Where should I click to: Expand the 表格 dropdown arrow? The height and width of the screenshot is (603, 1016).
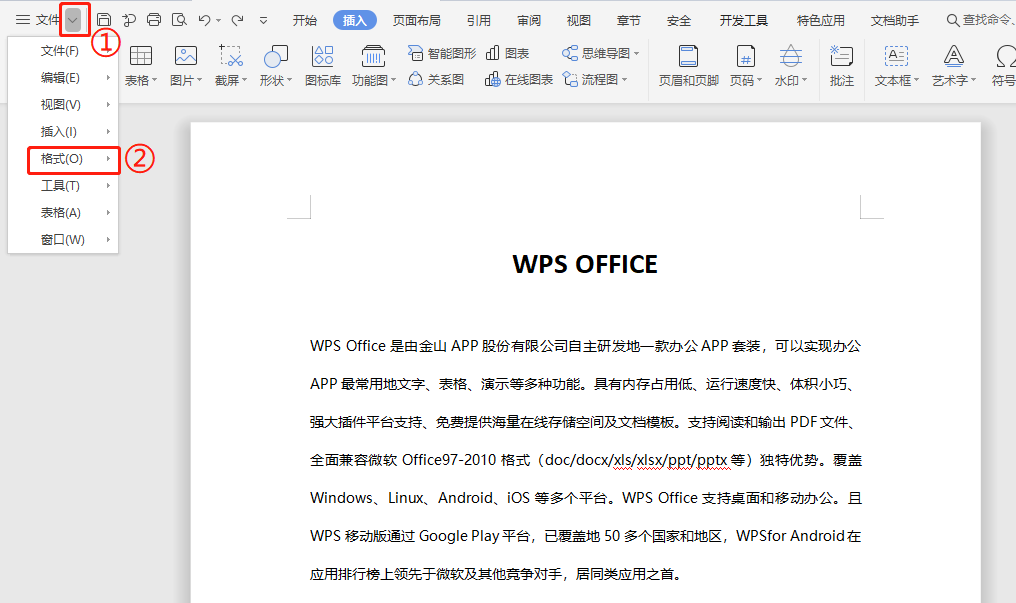[x=154, y=80]
